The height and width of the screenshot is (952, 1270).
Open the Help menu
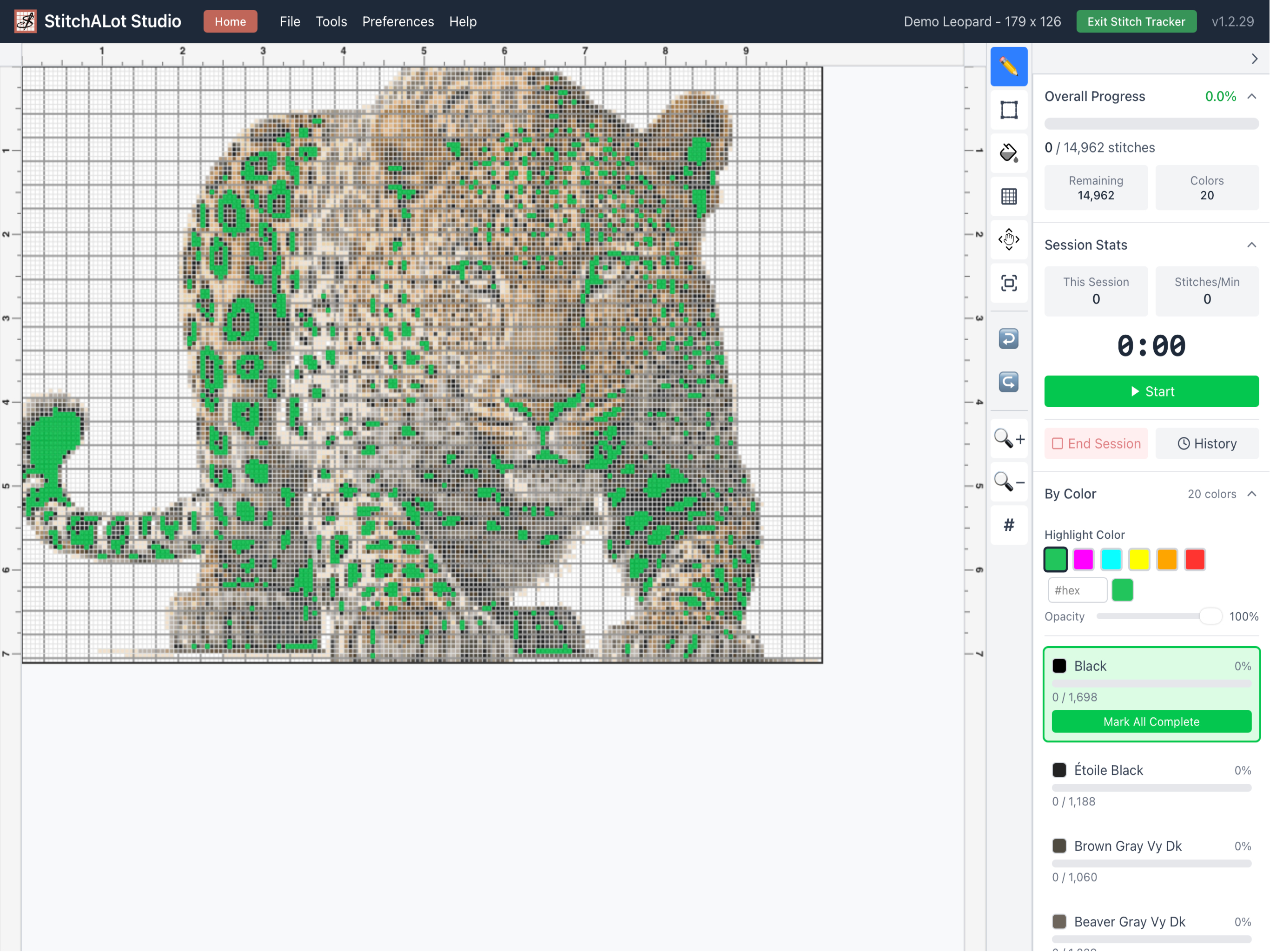point(463,21)
